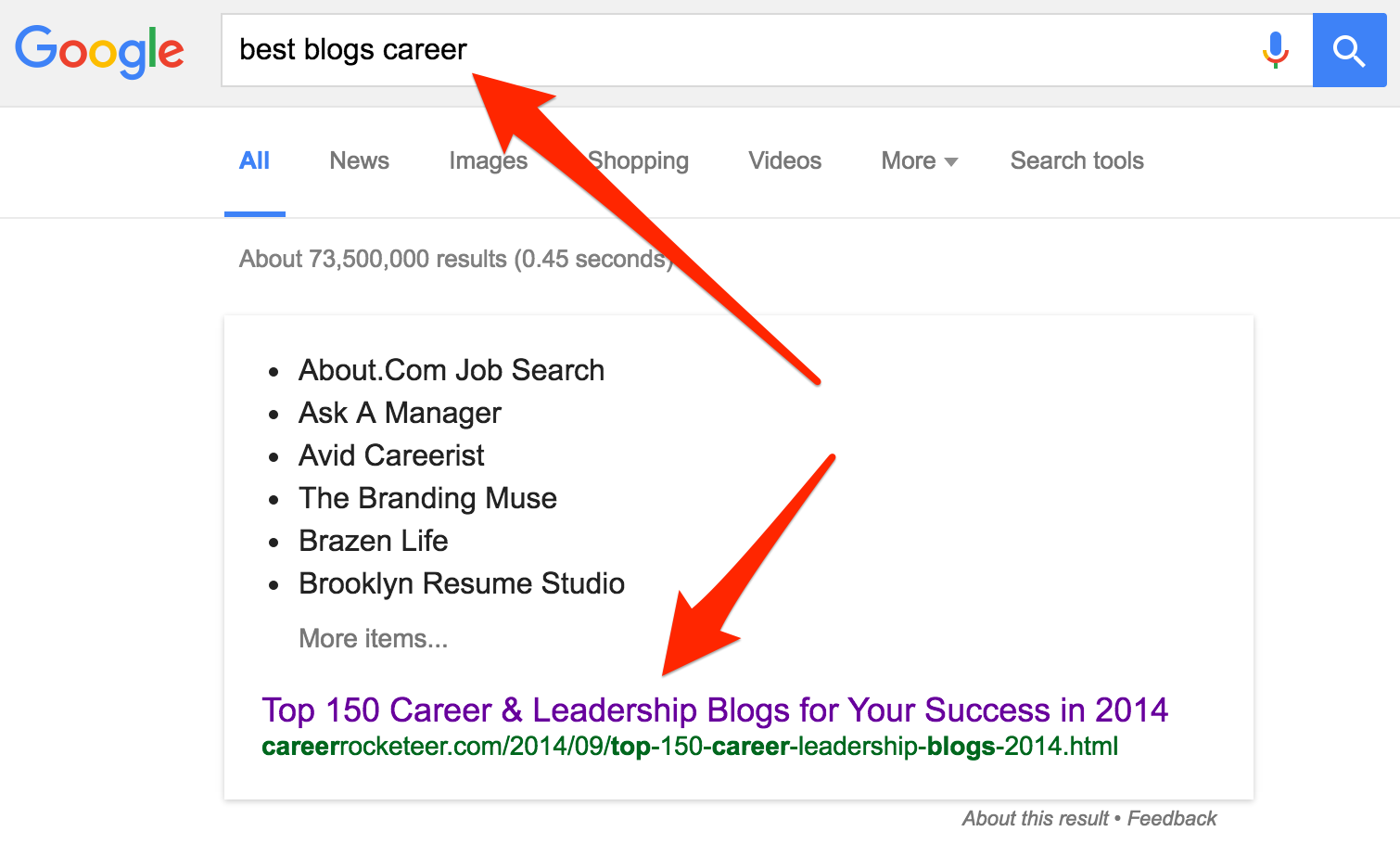Image resolution: width=1400 pixels, height=857 pixels.
Task: Open "About this result" info
Action: pos(1035,818)
